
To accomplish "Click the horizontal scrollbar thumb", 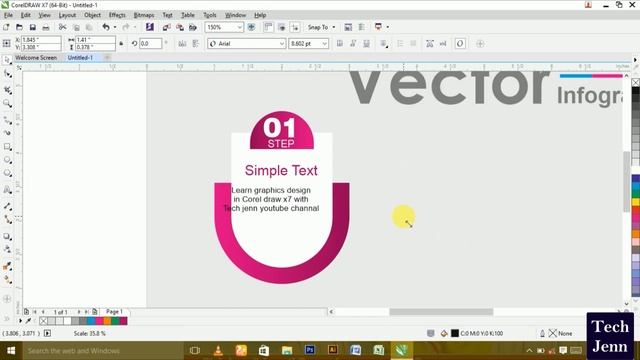I will point(441,312).
